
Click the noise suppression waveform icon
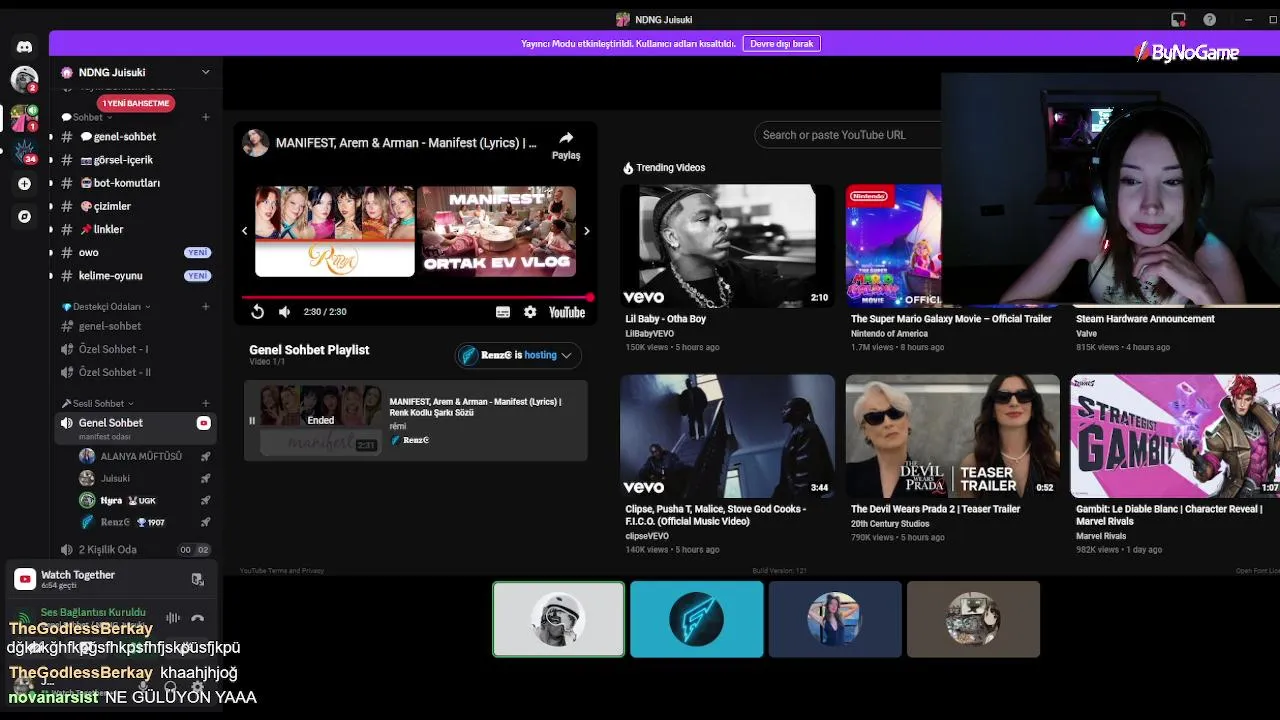click(173, 618)
